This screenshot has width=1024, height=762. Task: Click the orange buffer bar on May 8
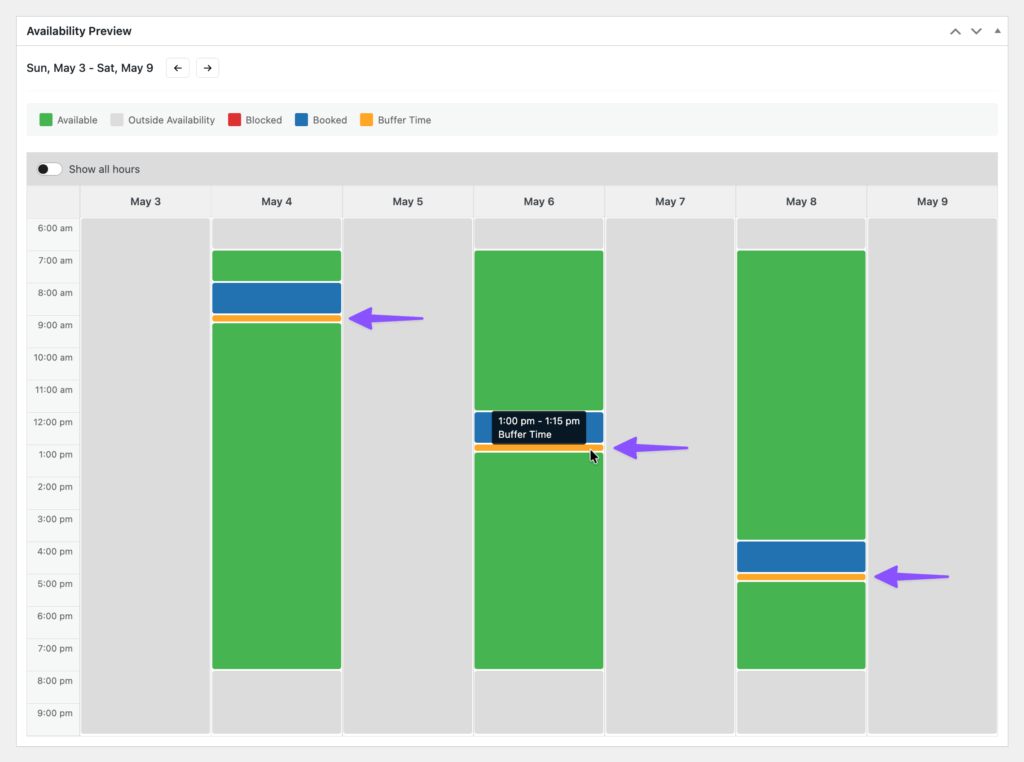point(800,577)
